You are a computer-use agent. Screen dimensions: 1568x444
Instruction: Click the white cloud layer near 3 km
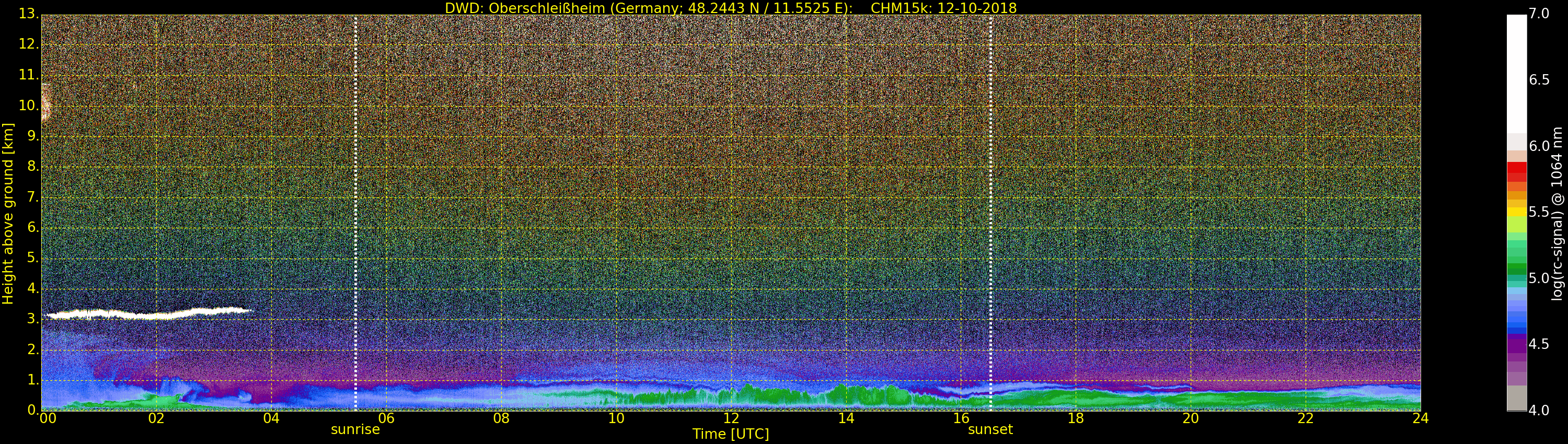point(149,314)
